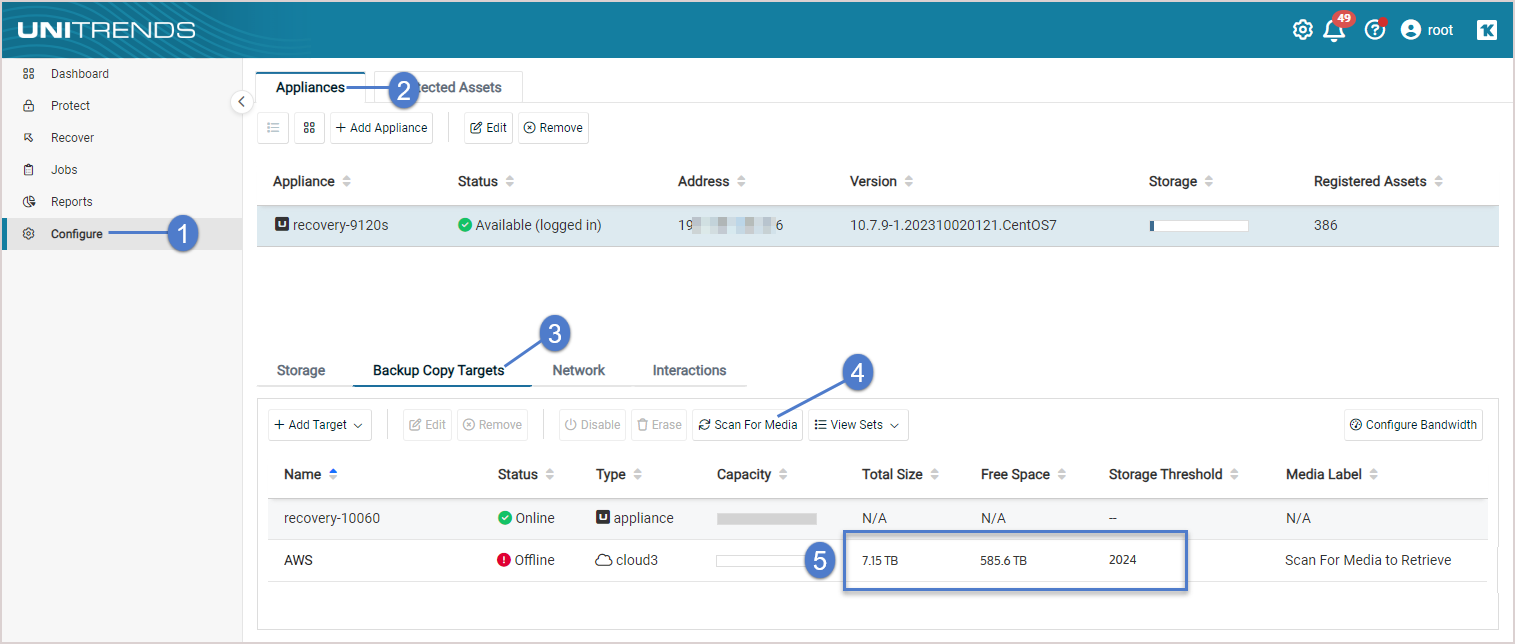Click the Kaseya K icon in header
1515x644 pixels.
[1486, 30]
